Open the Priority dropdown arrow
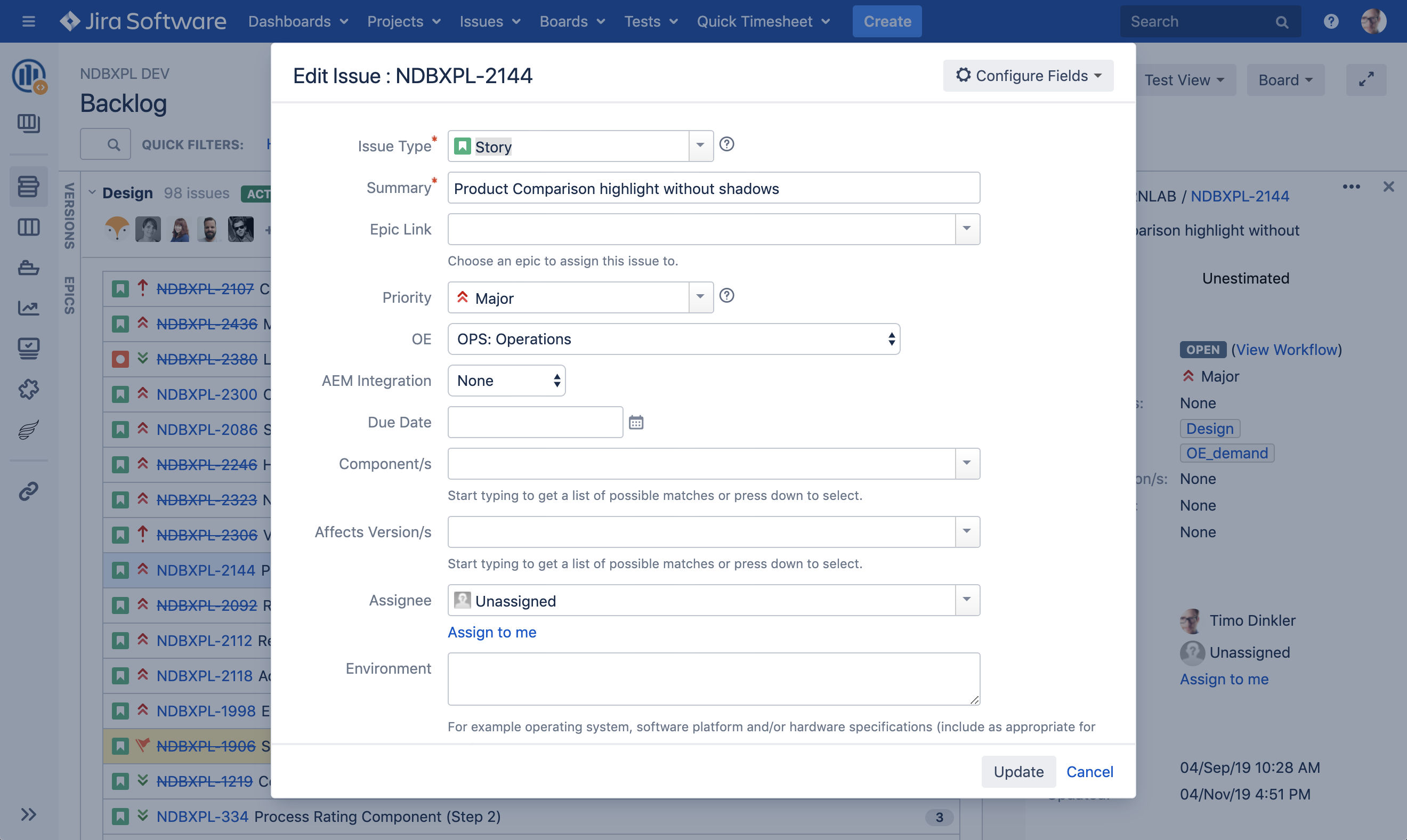 point(701,297)
